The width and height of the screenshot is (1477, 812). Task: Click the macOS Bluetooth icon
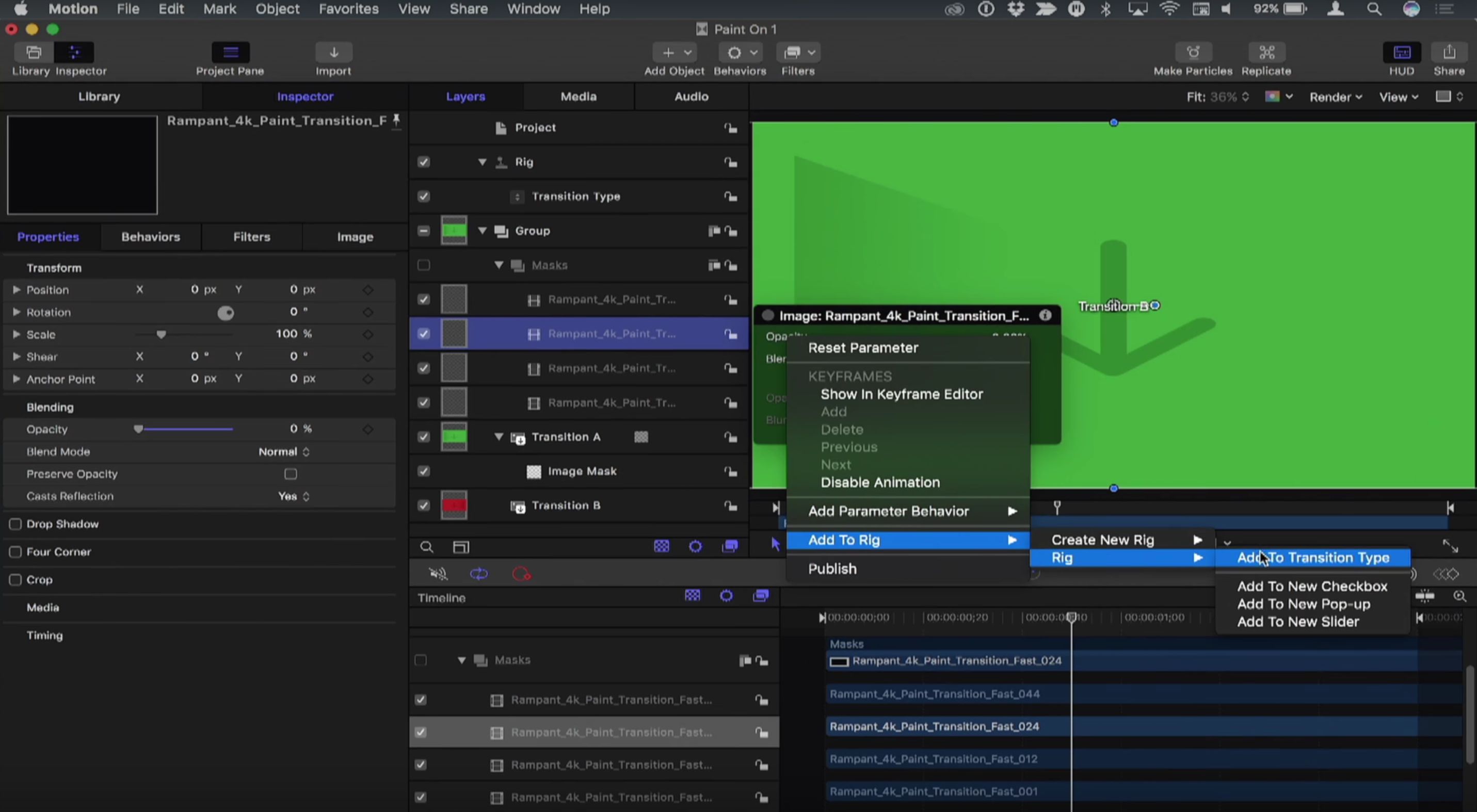coord(1105,9)
